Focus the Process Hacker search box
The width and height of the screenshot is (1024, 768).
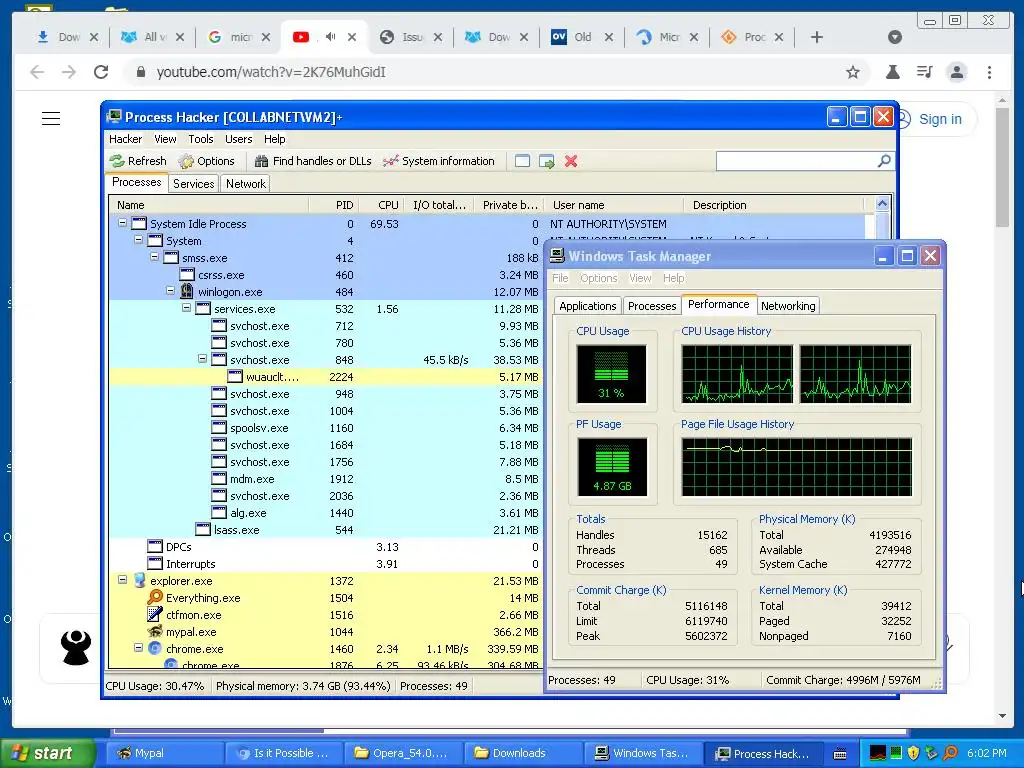click(796, 161)
